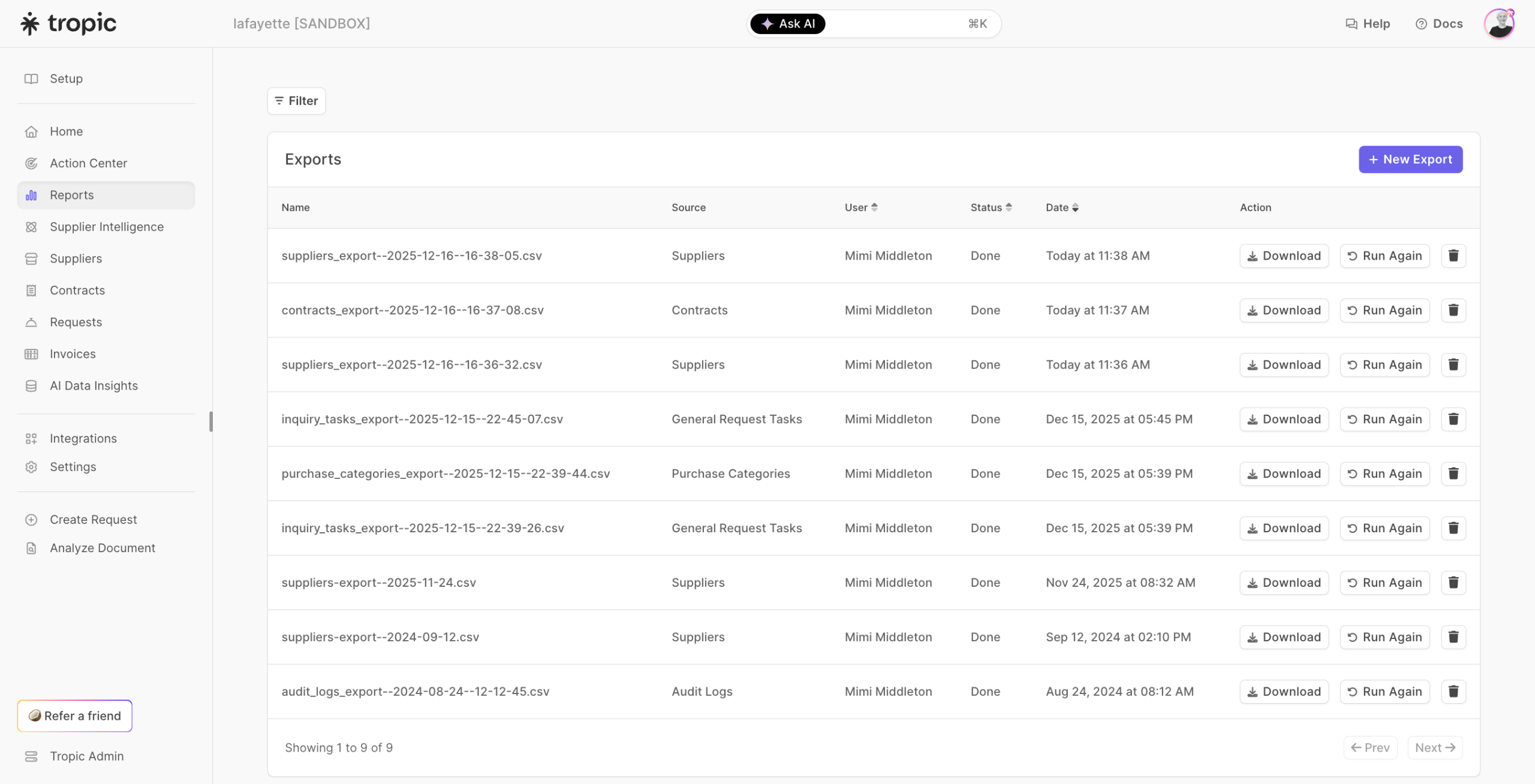Open Supplier Intelligence from the sidebar
This screenshot has height=784, width=1535.
[x=106, y=227]
